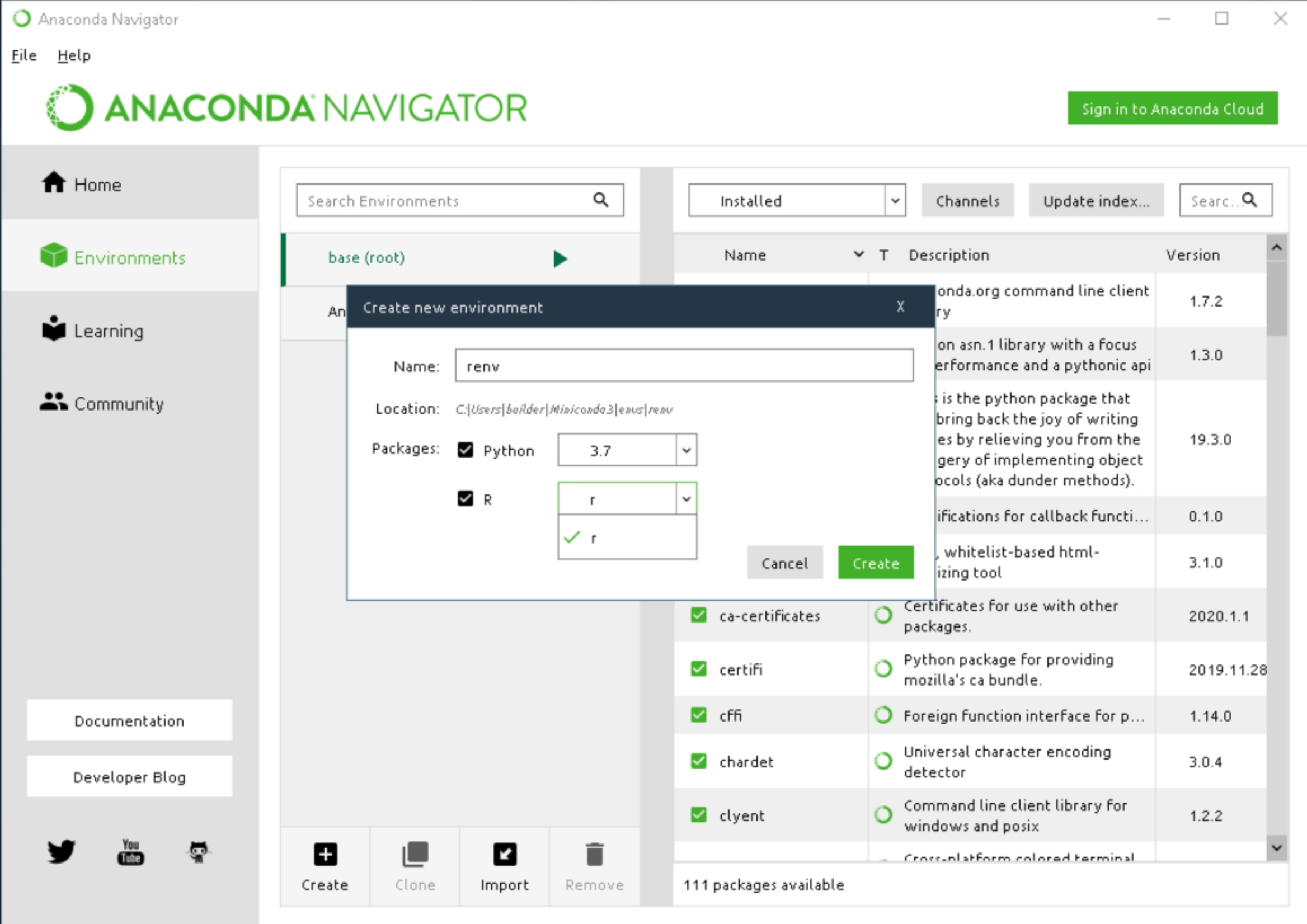Click the Twitter icon at bottom left

(x=60, y=851)
